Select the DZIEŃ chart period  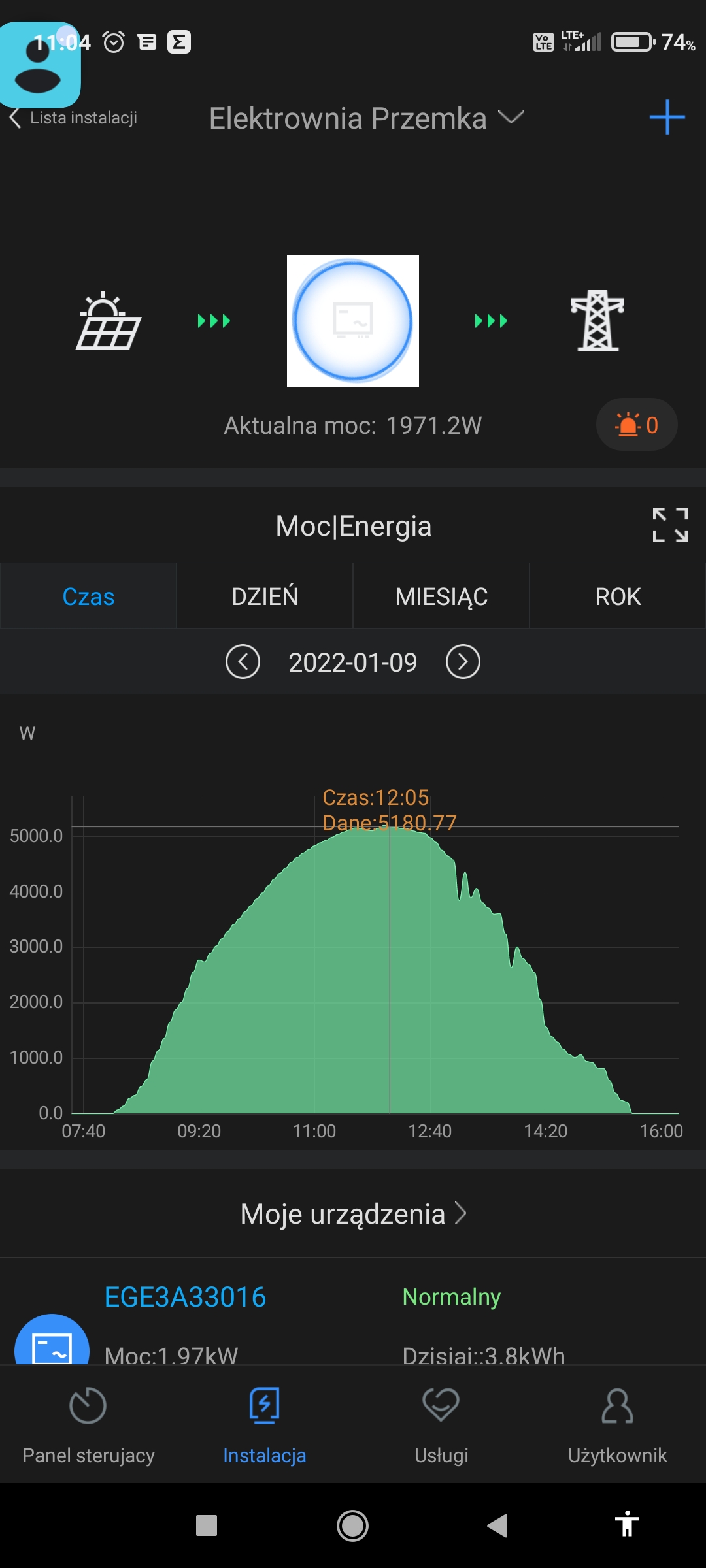tap(265, 596)
